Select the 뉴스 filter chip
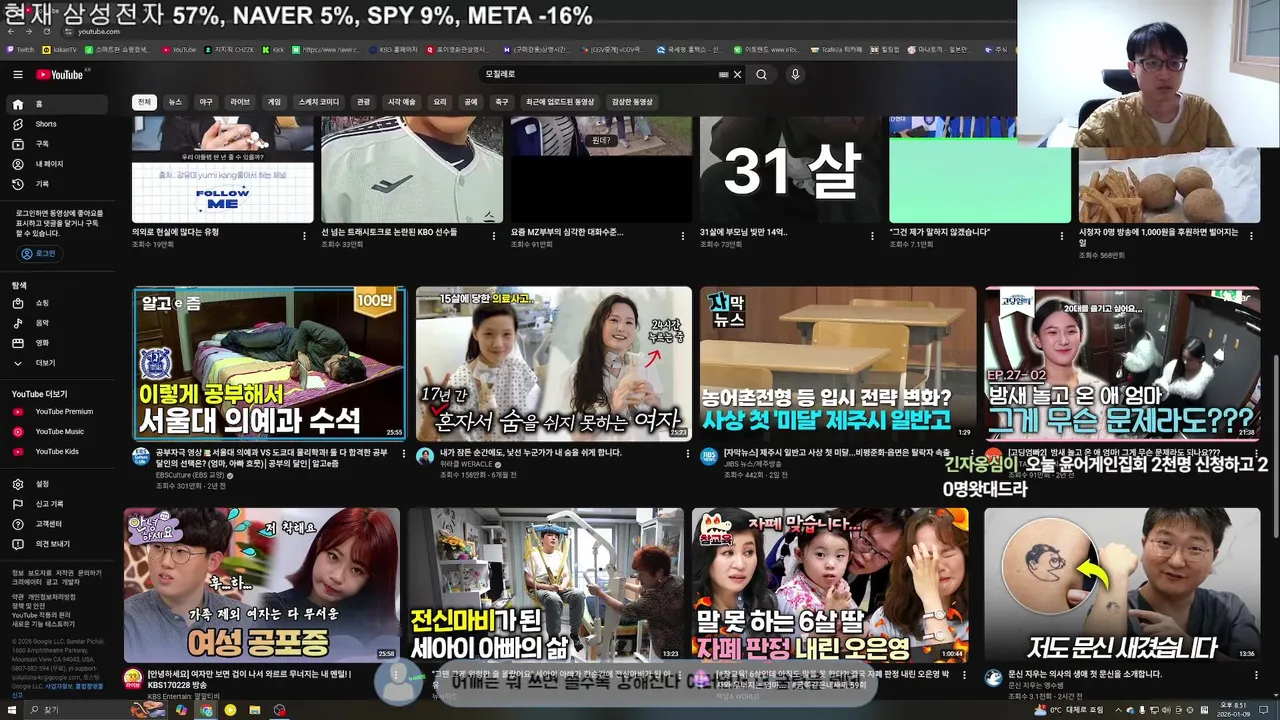1280x720 pixels. [x=175, y=102]
